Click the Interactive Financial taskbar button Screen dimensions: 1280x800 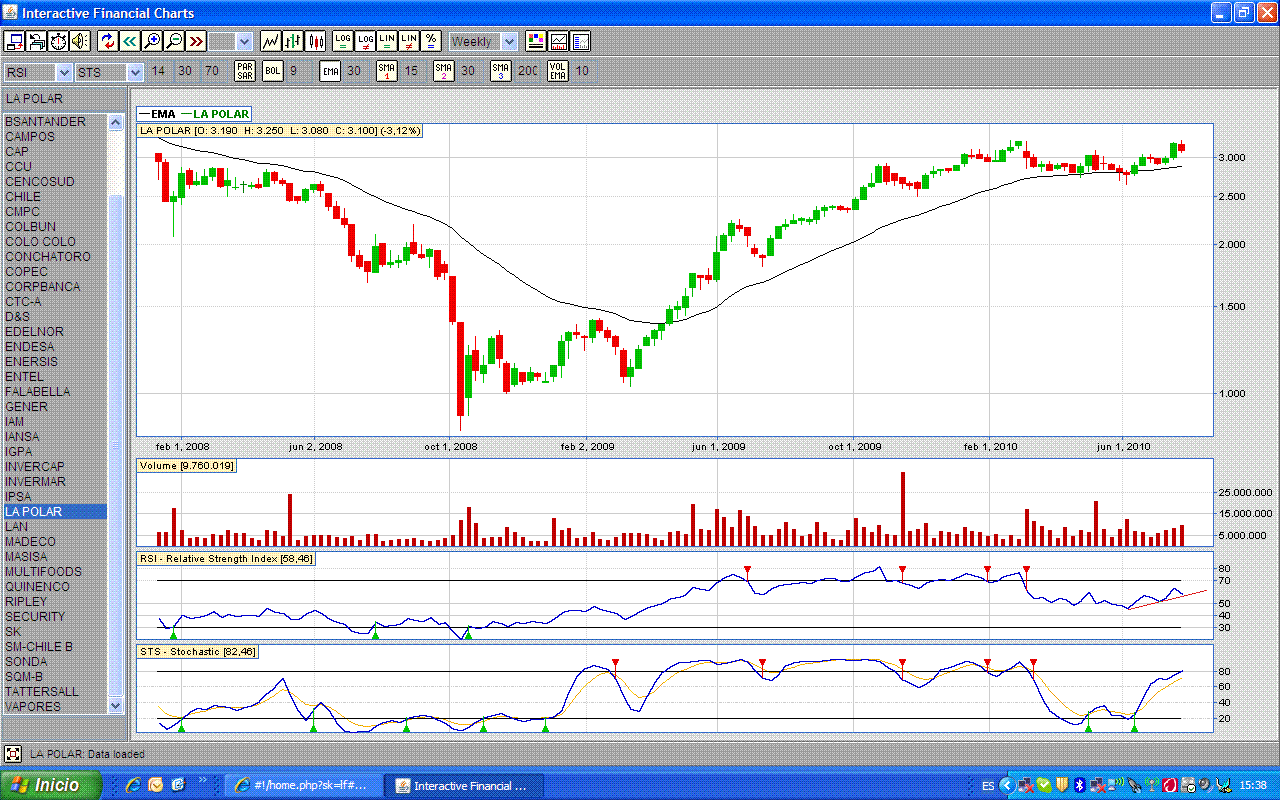(464, 785)
